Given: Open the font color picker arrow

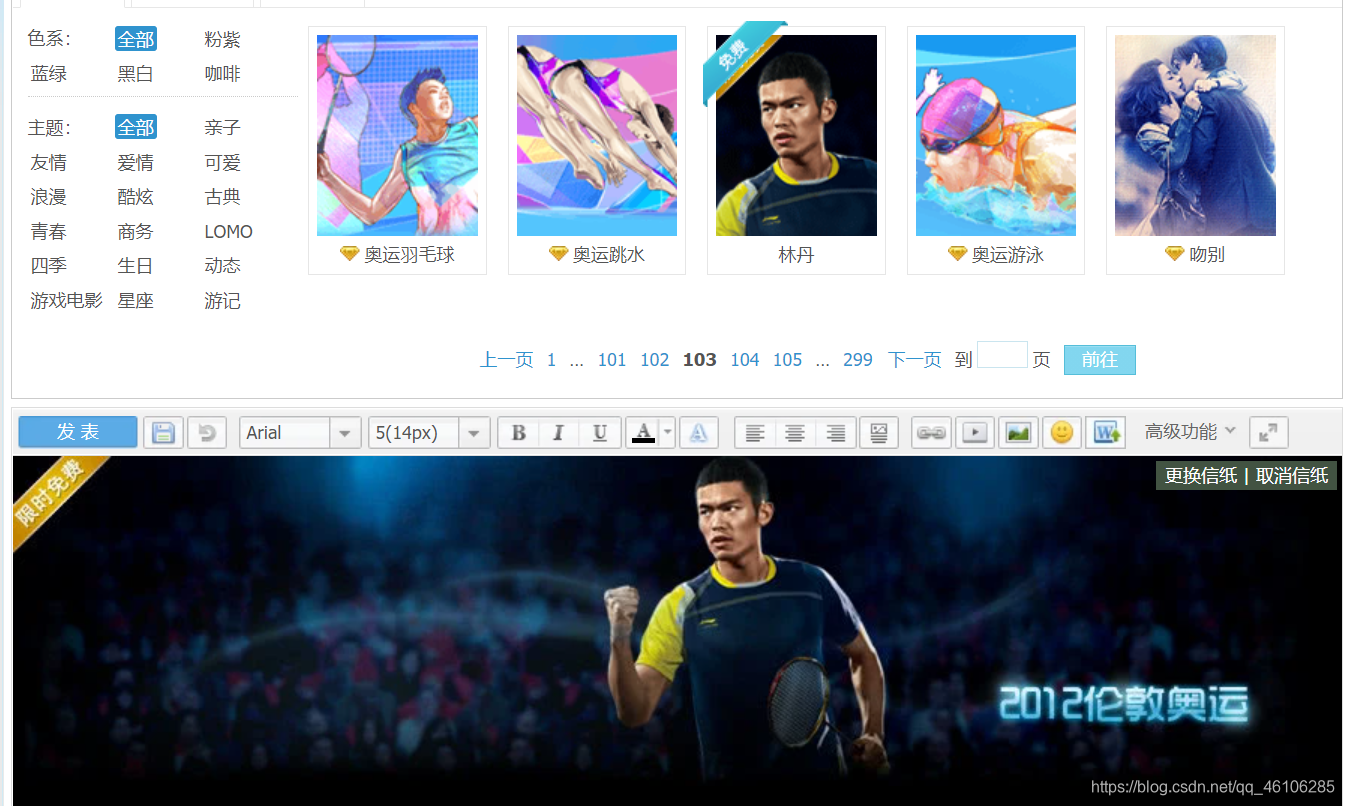Looking at the screenshot, I should 668,432.
